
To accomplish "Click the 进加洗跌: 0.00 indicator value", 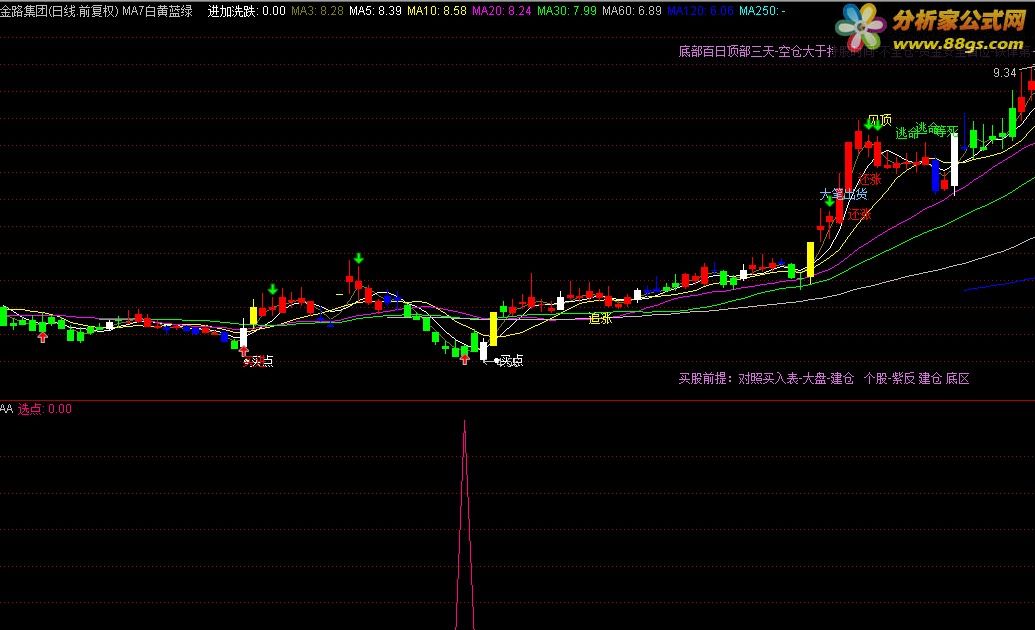I will click(x=246, y=11).
